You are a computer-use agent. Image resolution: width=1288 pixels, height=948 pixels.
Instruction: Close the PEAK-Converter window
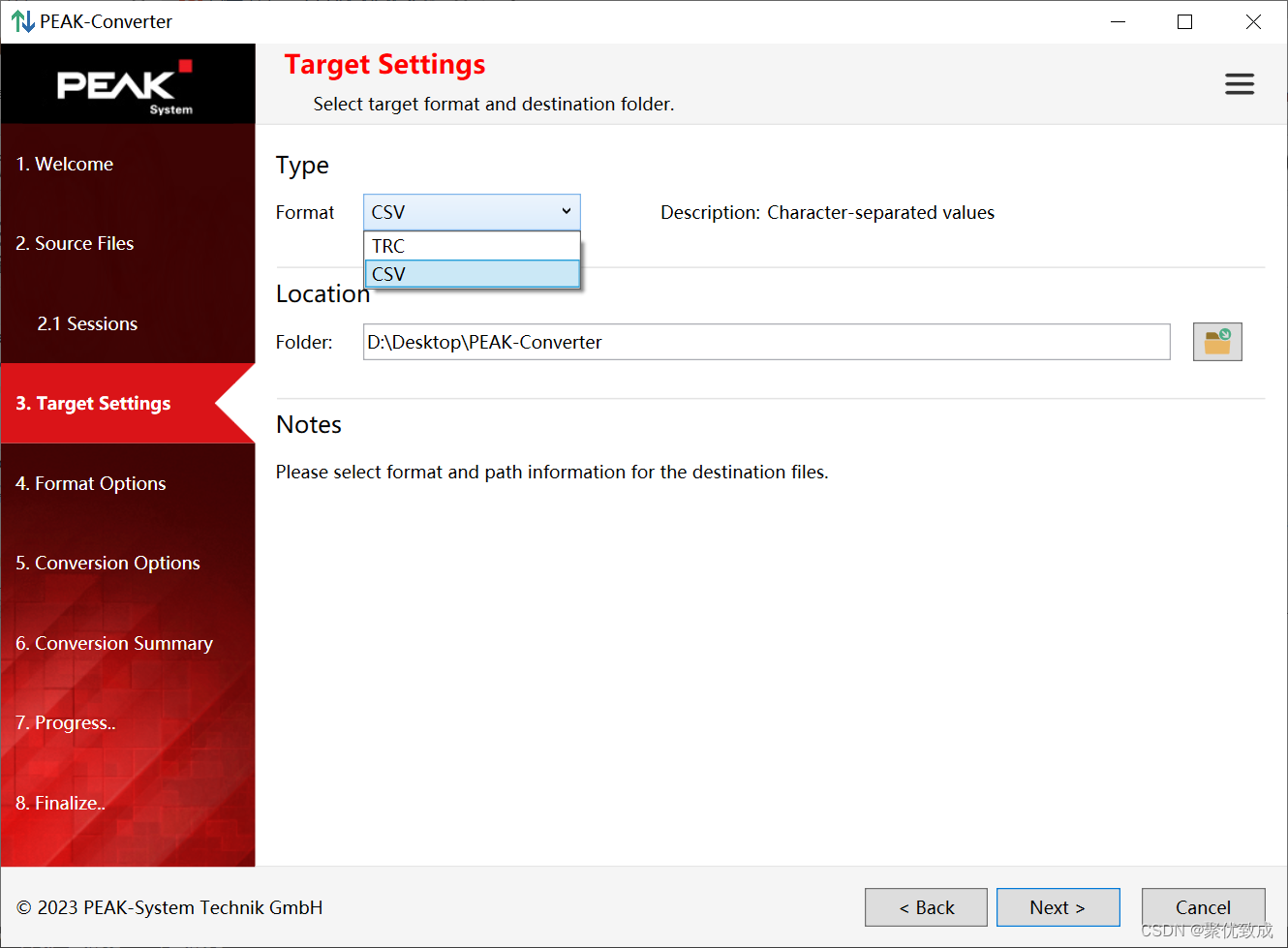tap(1253, 21)
